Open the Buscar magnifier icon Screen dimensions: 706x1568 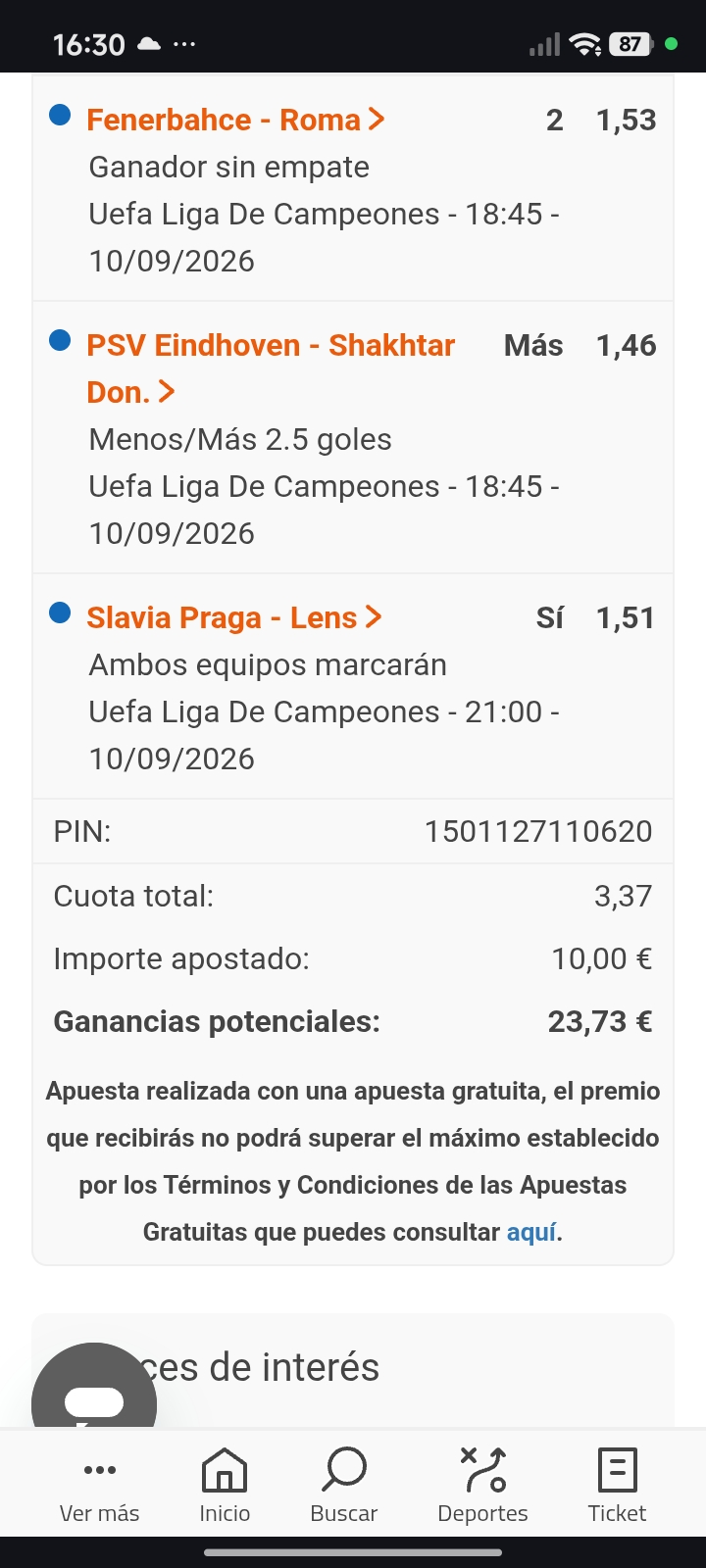click(x=343, y=1470)
